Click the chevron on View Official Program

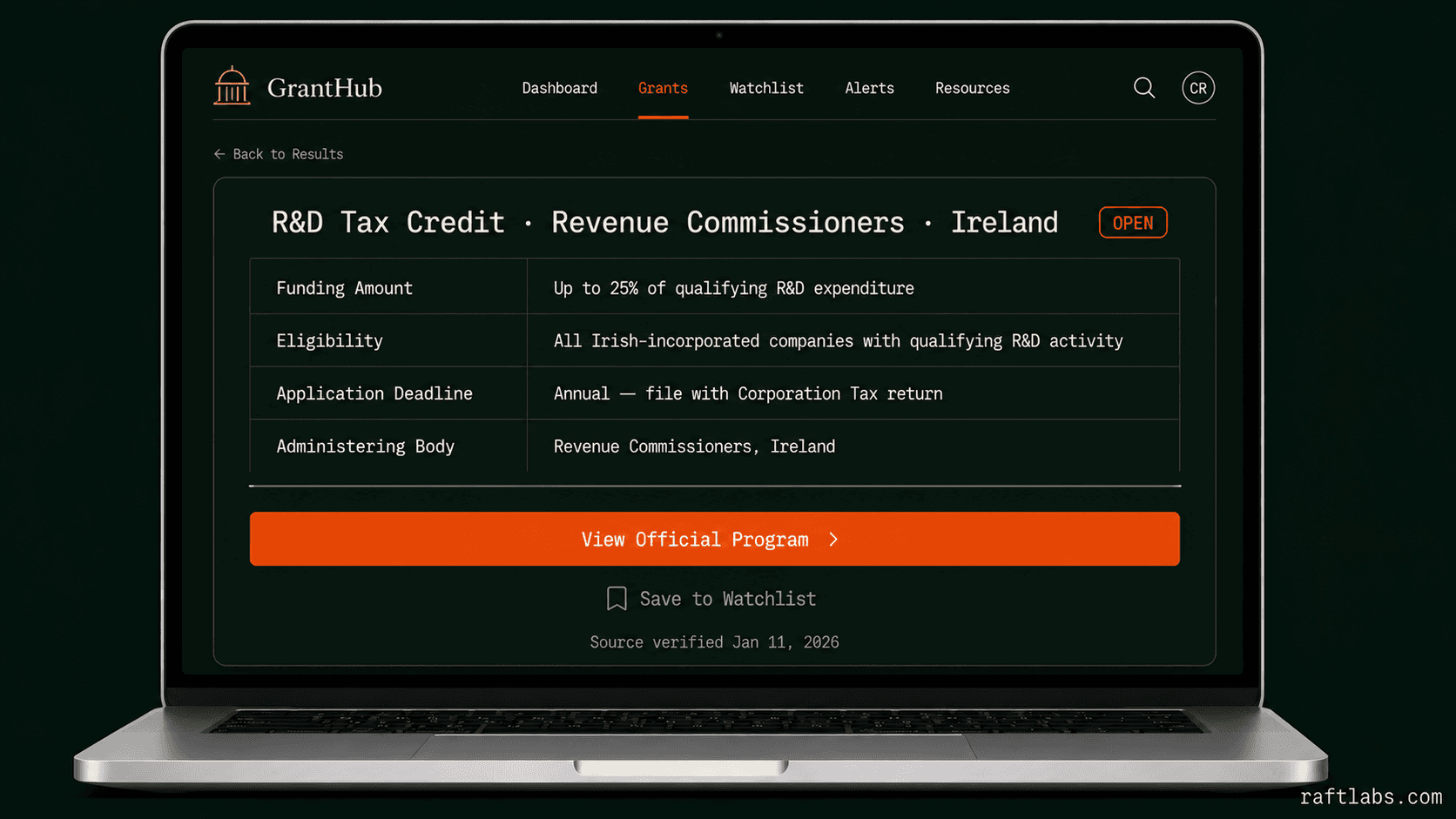coord(833,540)
